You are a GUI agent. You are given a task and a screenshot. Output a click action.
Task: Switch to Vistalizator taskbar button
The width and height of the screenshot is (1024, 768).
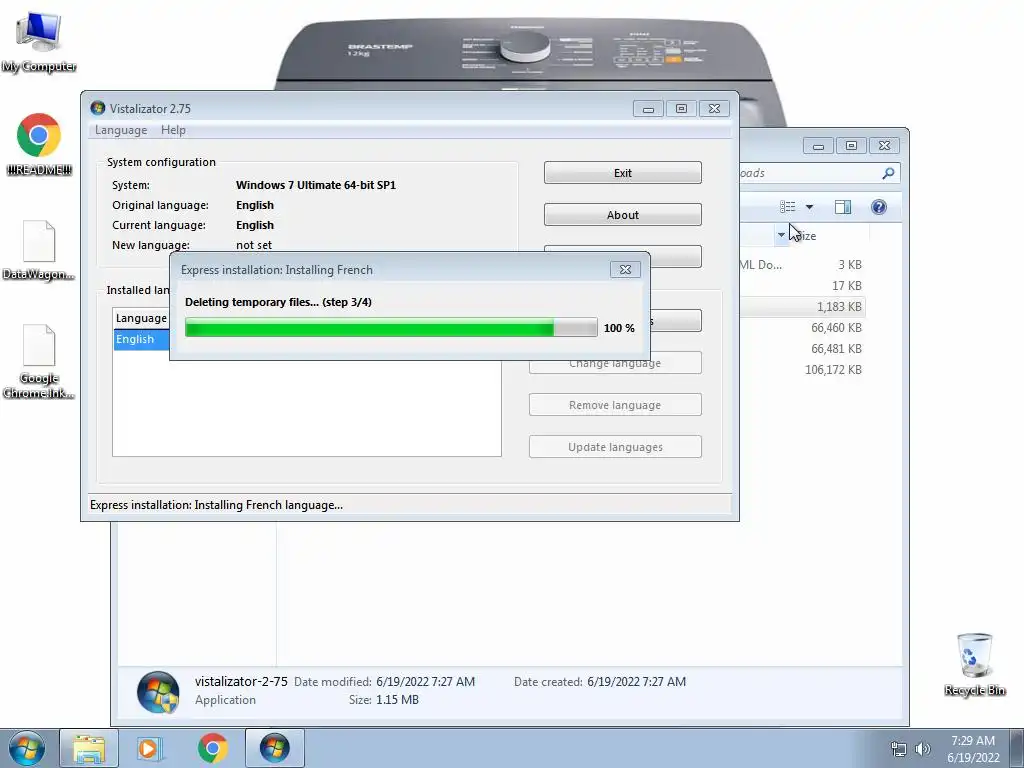pyautogui.click(x=274, y=748)
